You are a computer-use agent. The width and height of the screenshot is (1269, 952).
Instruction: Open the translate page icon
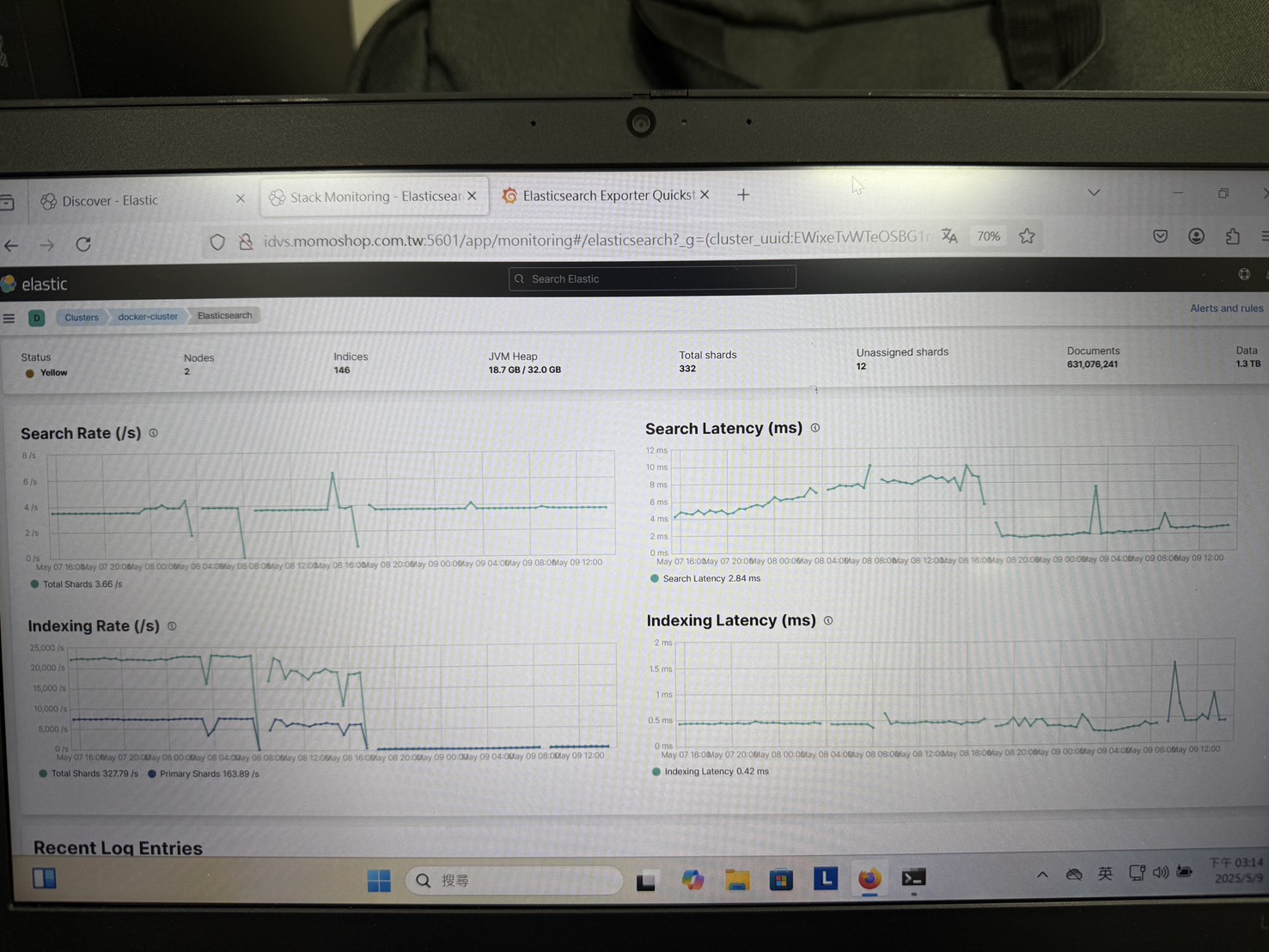pos(949,236)
